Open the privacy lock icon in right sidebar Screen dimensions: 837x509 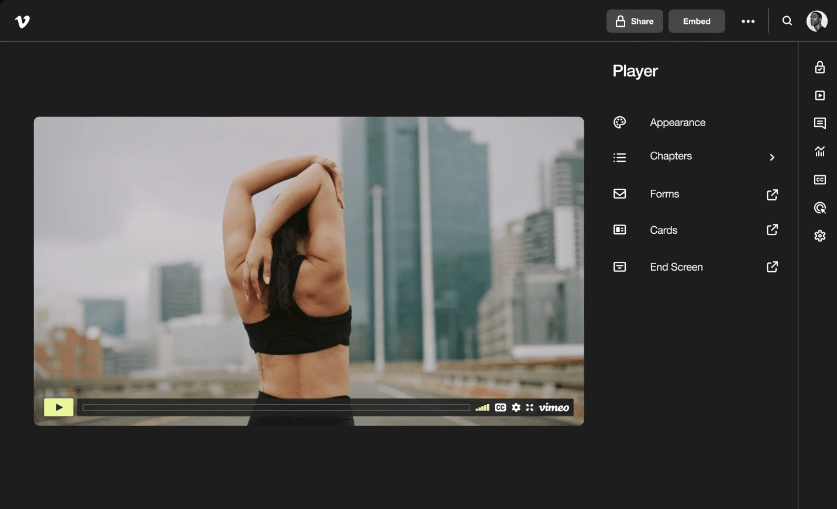click(x=820, y=68)
